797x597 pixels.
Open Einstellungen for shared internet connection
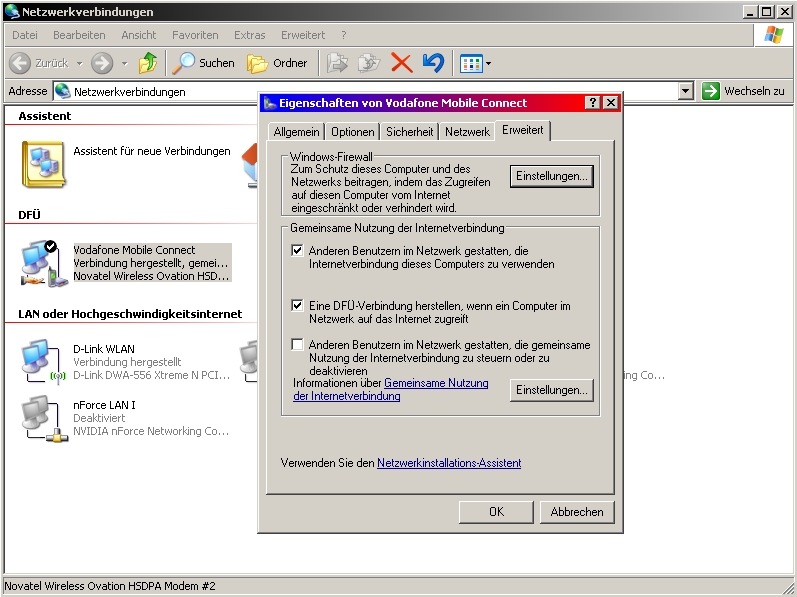(551, 390)
